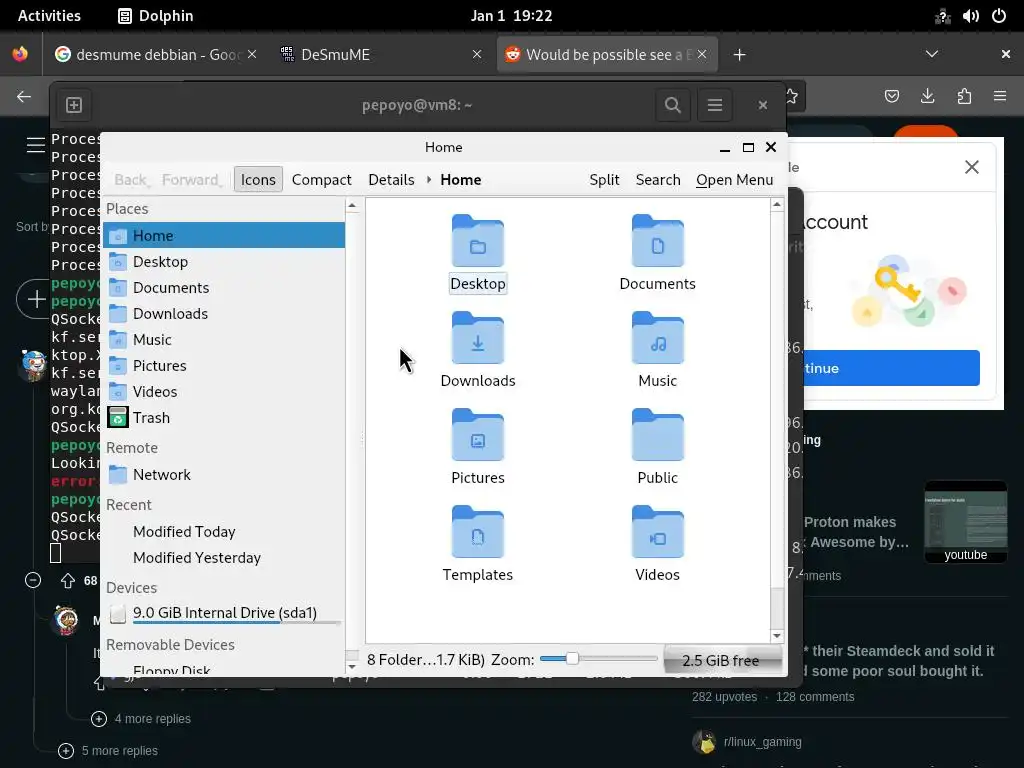The width and height of the screenshot is (1024, 768).
Task: Expand breadcrumb arrow before Home
Action: tap(429, 180)
